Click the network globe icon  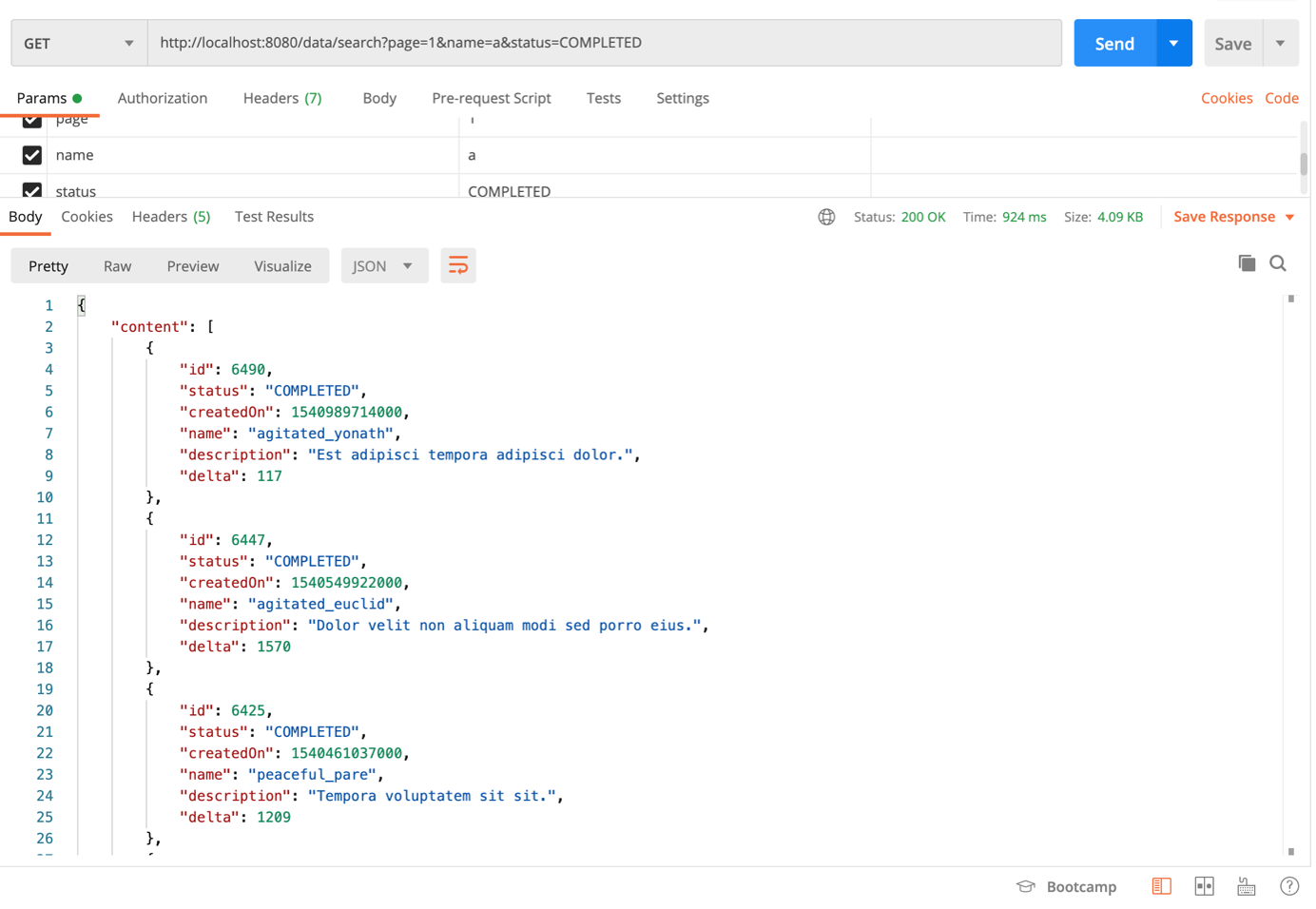point(826,217)
